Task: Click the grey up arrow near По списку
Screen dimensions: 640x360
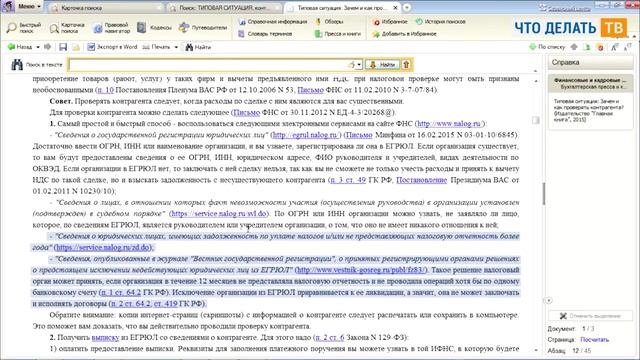Action: (x=574, y=47)
